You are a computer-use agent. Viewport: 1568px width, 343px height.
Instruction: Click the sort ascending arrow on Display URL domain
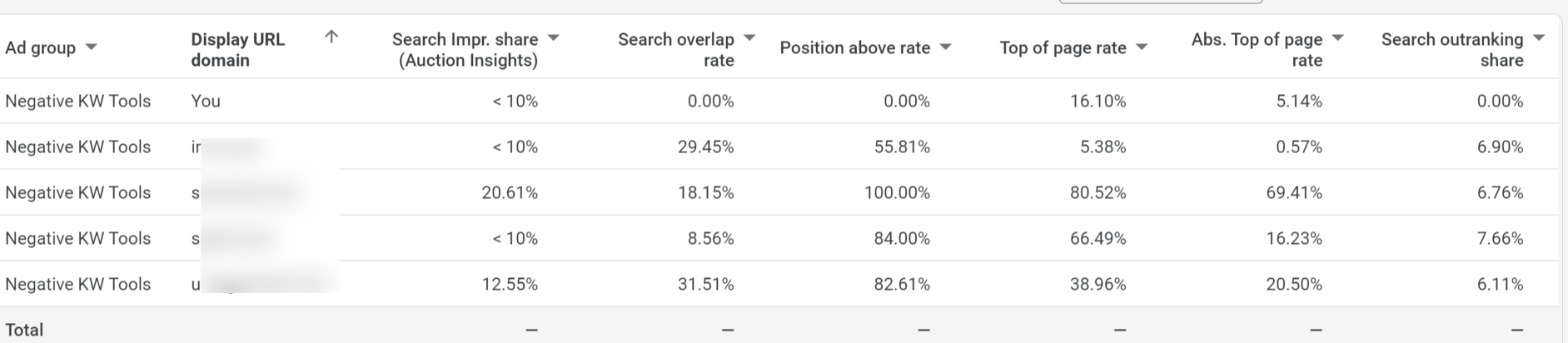(331, 37)
